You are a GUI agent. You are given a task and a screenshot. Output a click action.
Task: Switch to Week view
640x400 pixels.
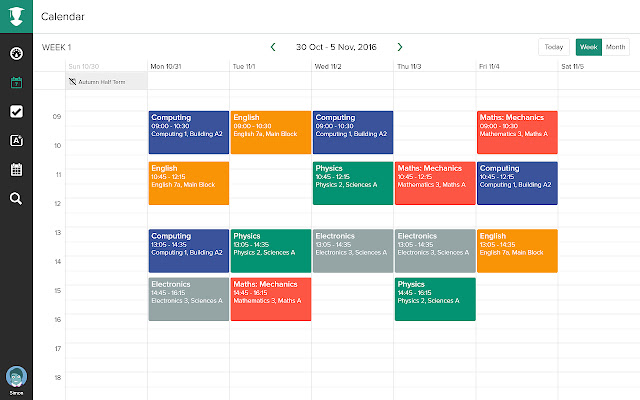pos(588,47)
